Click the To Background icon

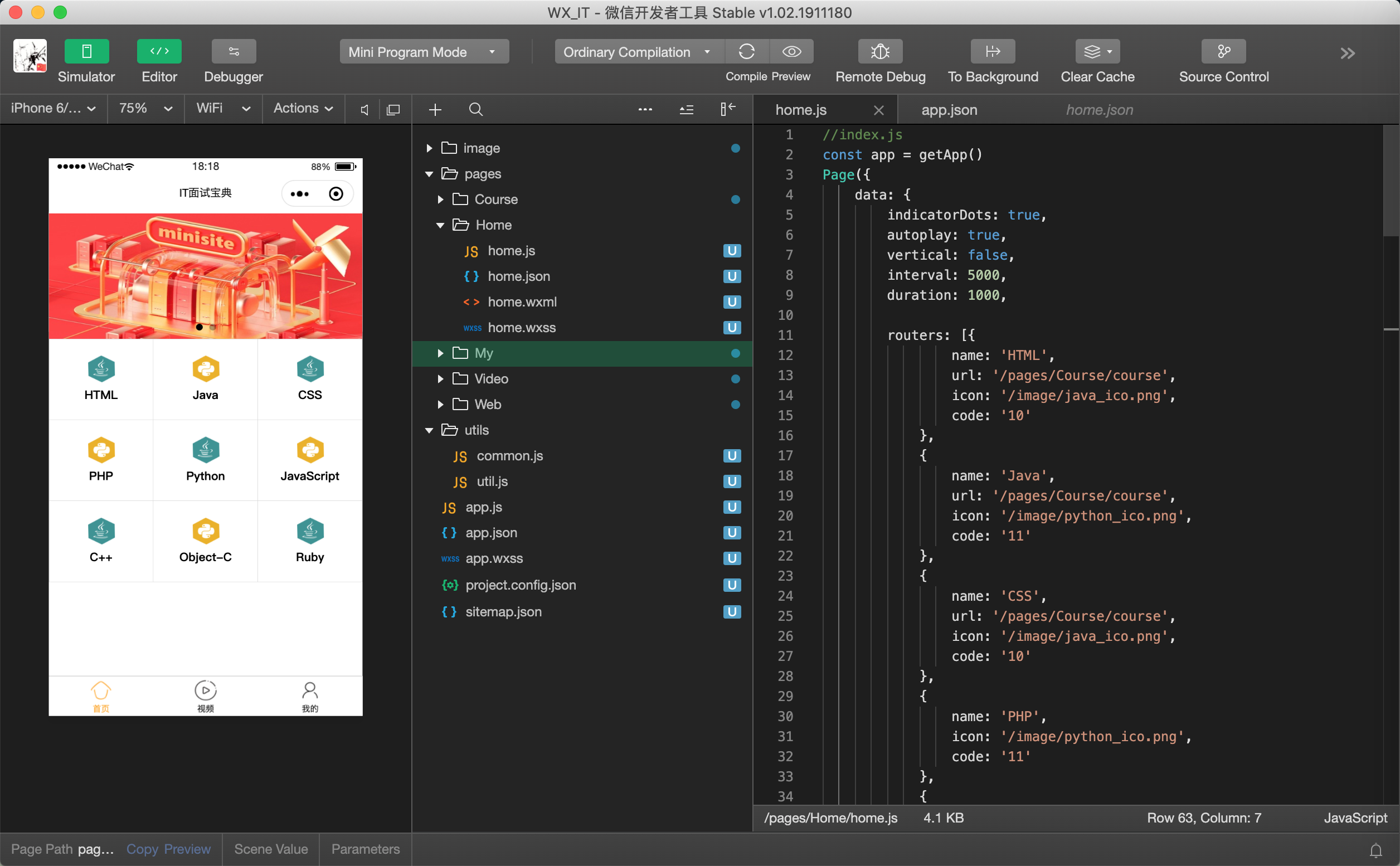(x=992, y=51)
